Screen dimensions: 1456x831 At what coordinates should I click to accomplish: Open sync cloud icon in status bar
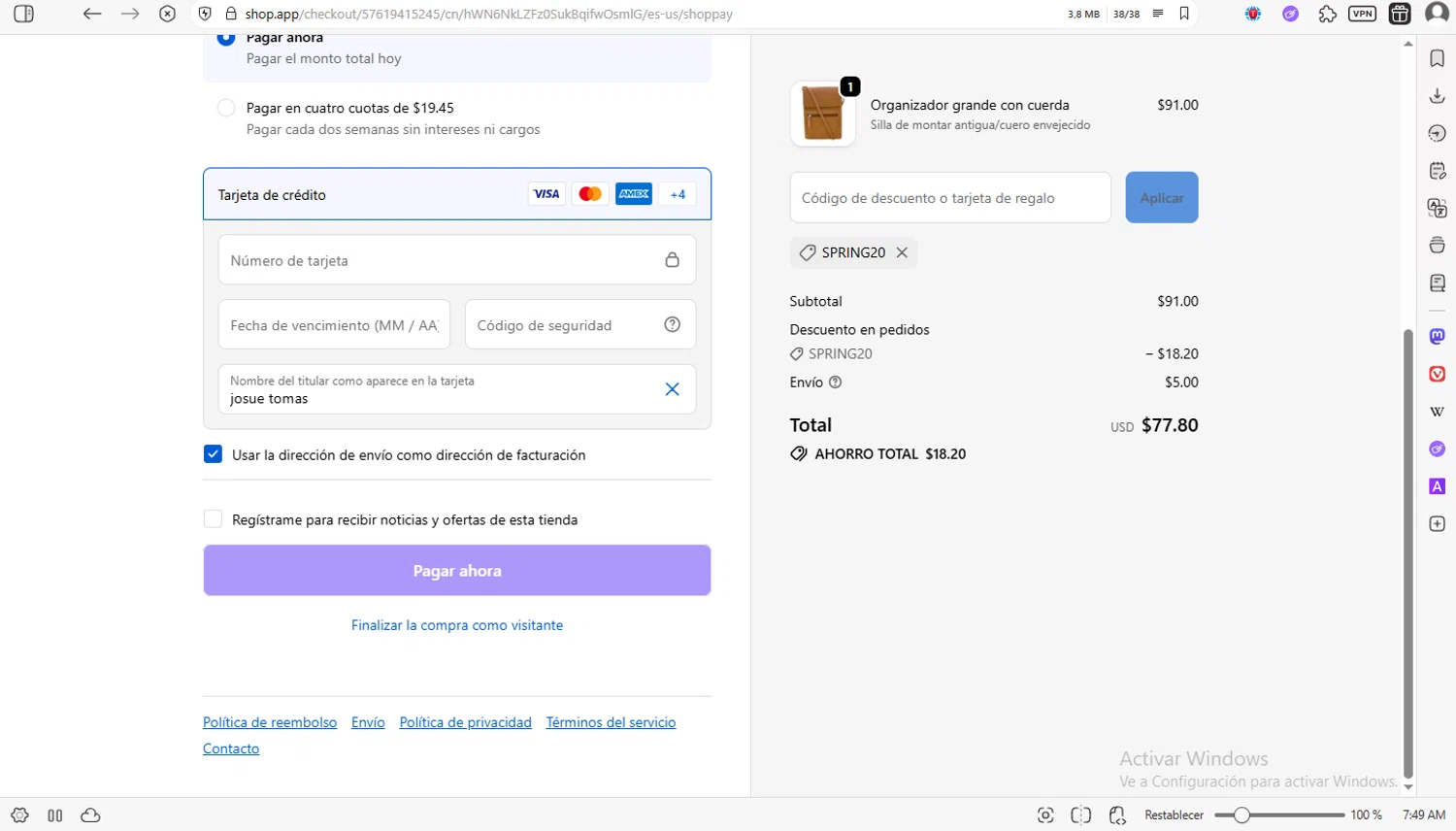tap(90, 815)
